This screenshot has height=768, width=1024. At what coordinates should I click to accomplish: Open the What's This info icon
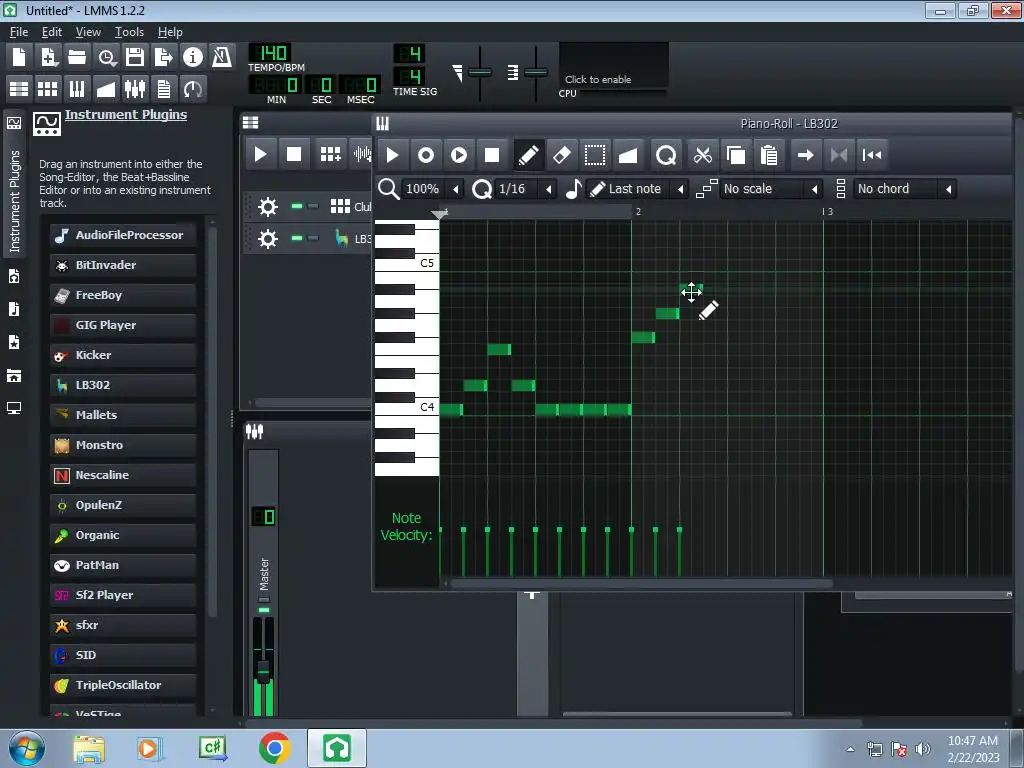point(193,57)
